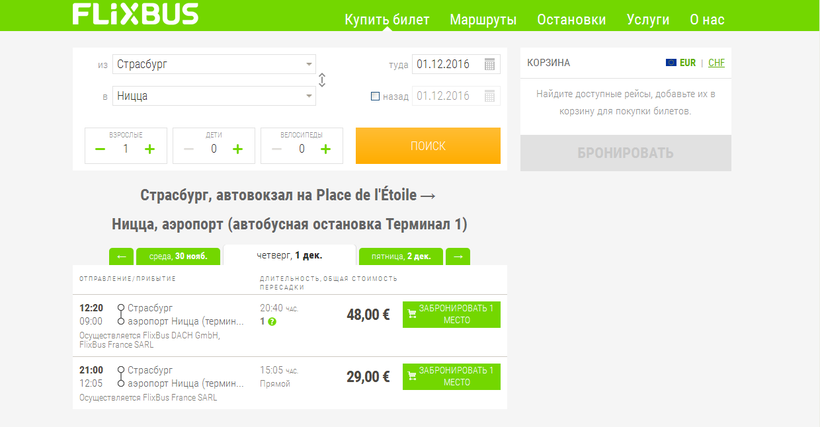Click the EUR flag icon
This screenshot has width=820, height=427.
[x=671, y=63]
